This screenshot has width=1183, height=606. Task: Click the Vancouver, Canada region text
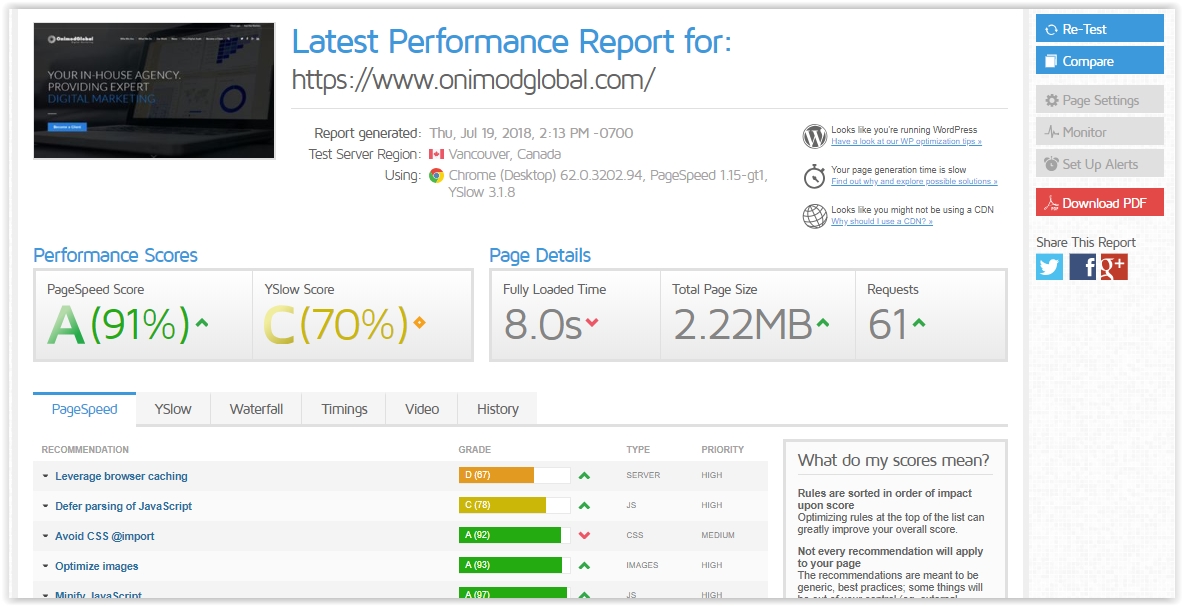505,154
